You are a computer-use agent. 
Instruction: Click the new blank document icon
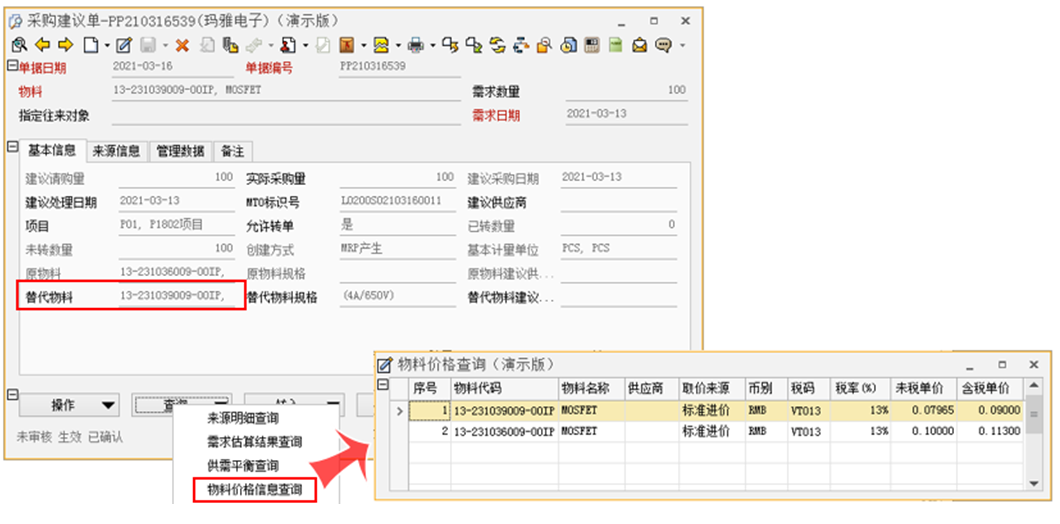pyautogui.click(x=90, y=45)
